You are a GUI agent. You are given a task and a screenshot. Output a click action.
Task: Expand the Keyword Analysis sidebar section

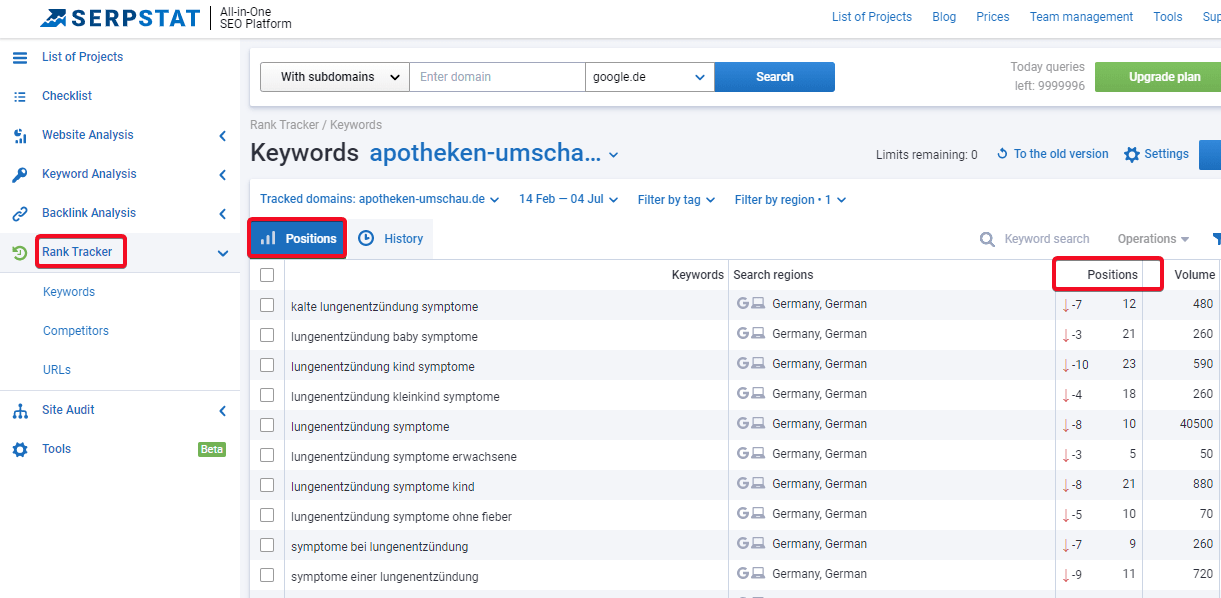222,174
